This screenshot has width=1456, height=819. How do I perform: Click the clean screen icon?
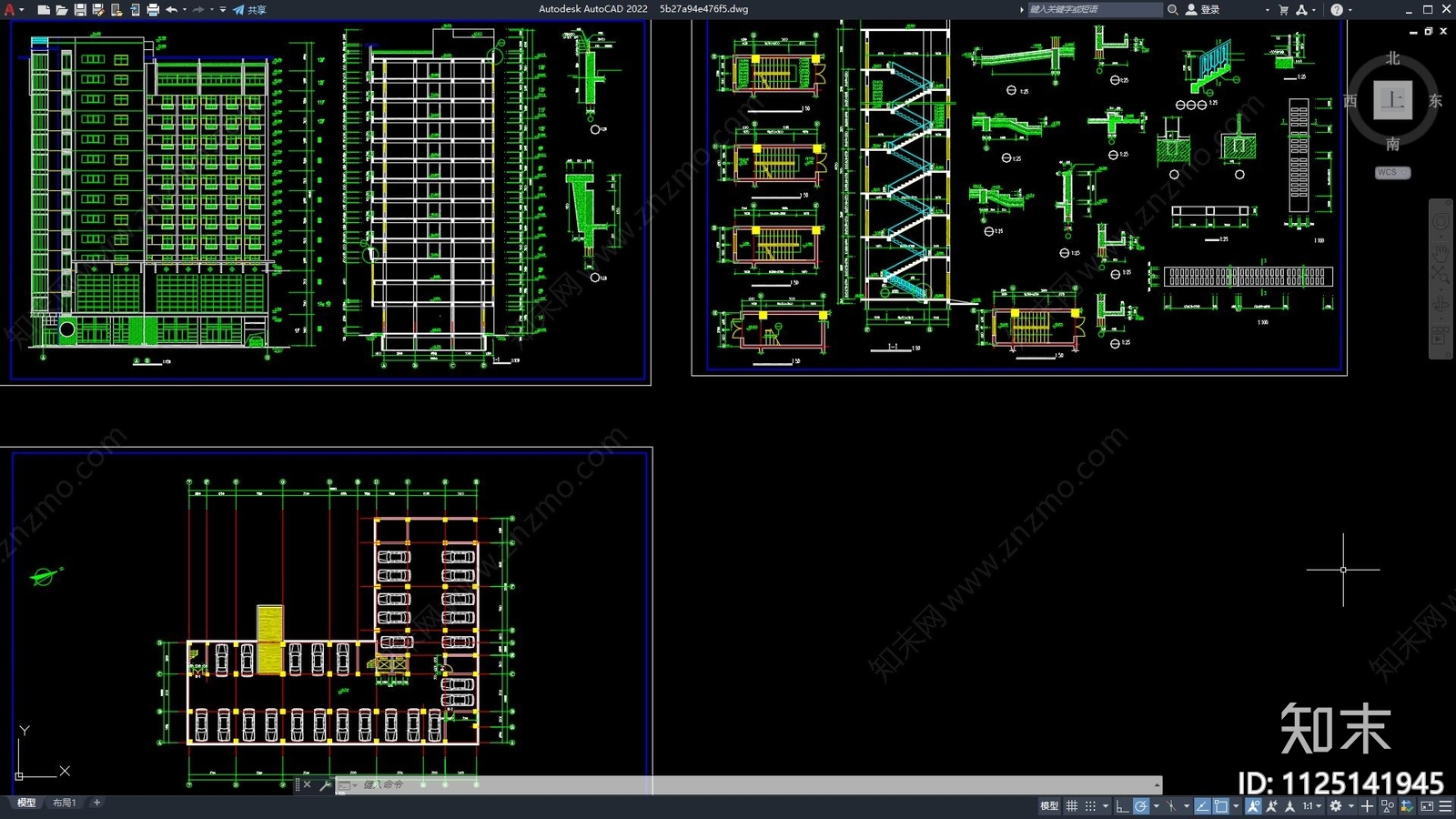[1427, 806]
